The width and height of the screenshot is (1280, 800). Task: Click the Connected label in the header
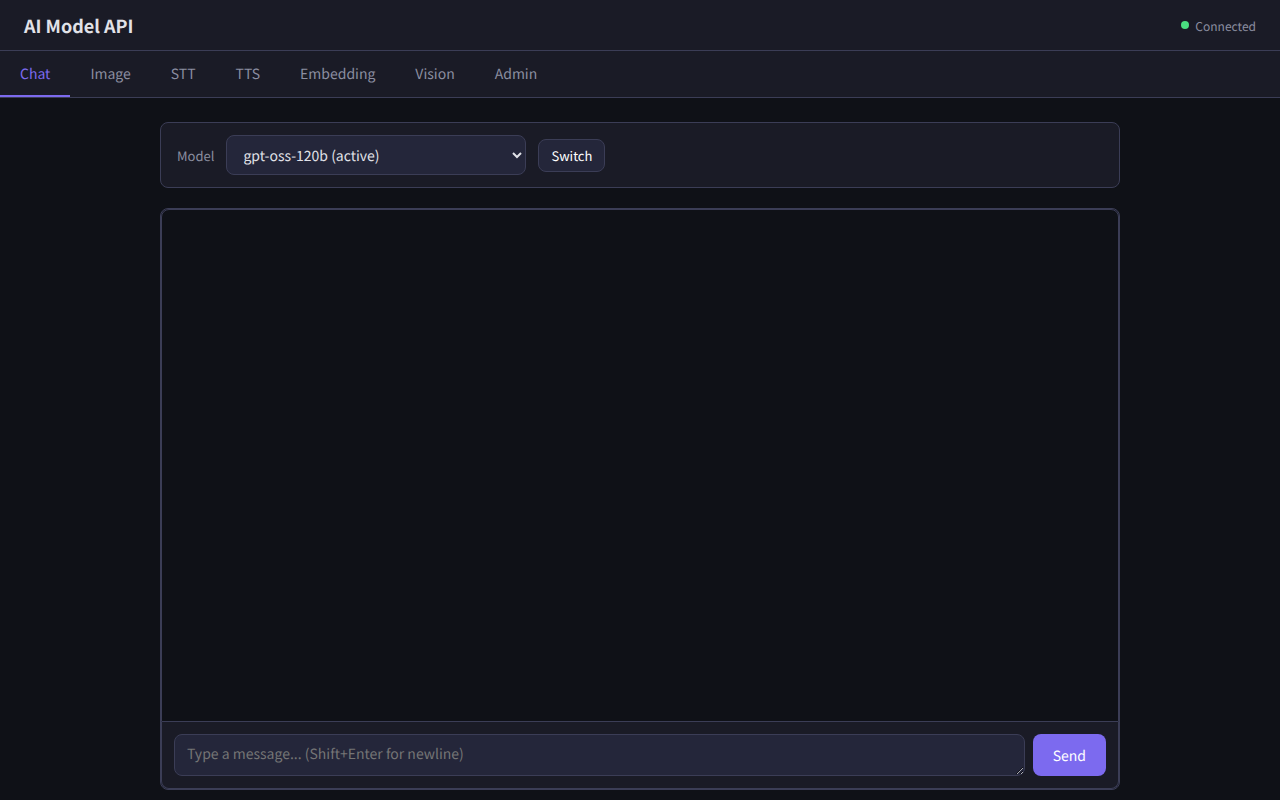pos(1225,26)
